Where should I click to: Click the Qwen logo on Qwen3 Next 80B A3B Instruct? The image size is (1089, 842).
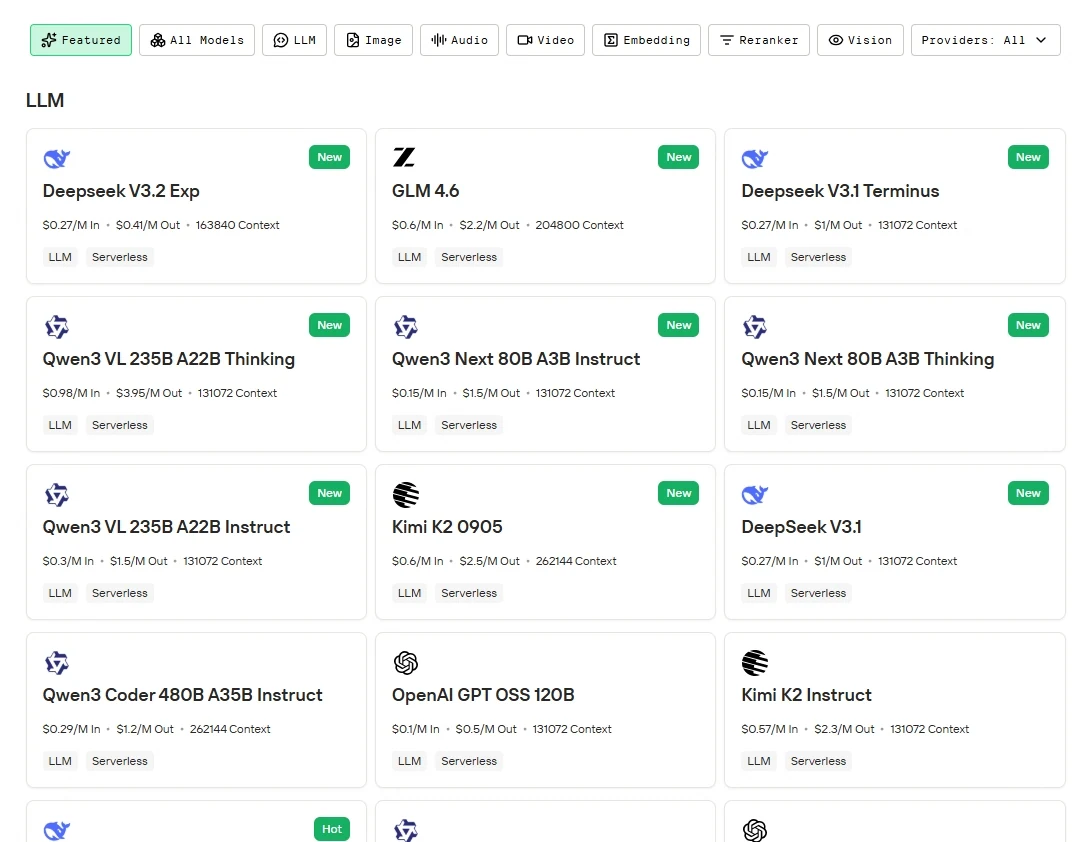(x=406, y=327)
